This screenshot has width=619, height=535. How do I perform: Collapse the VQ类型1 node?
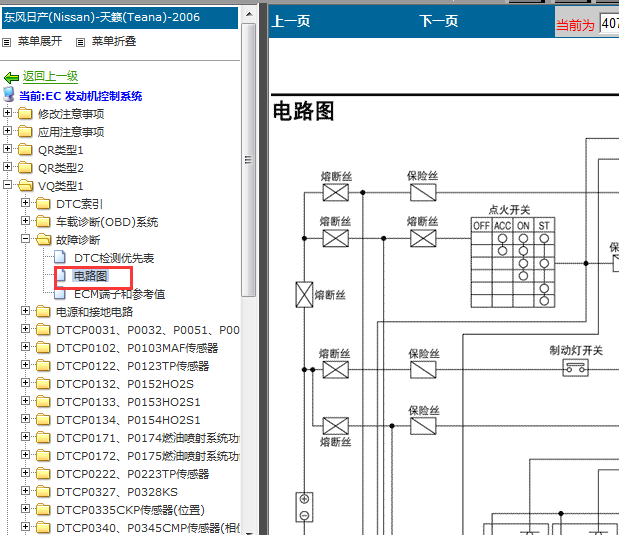[x=7, y=185]
